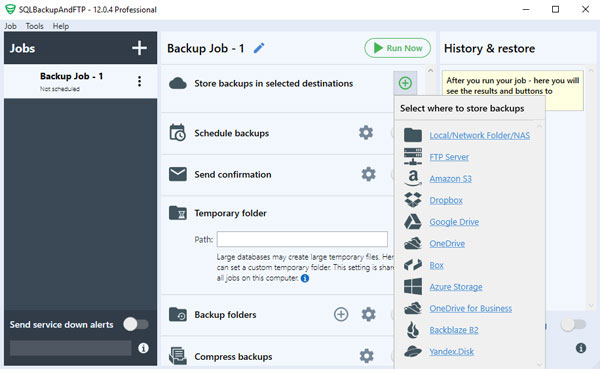Open the Tools menu

click(x=34, y=26)
